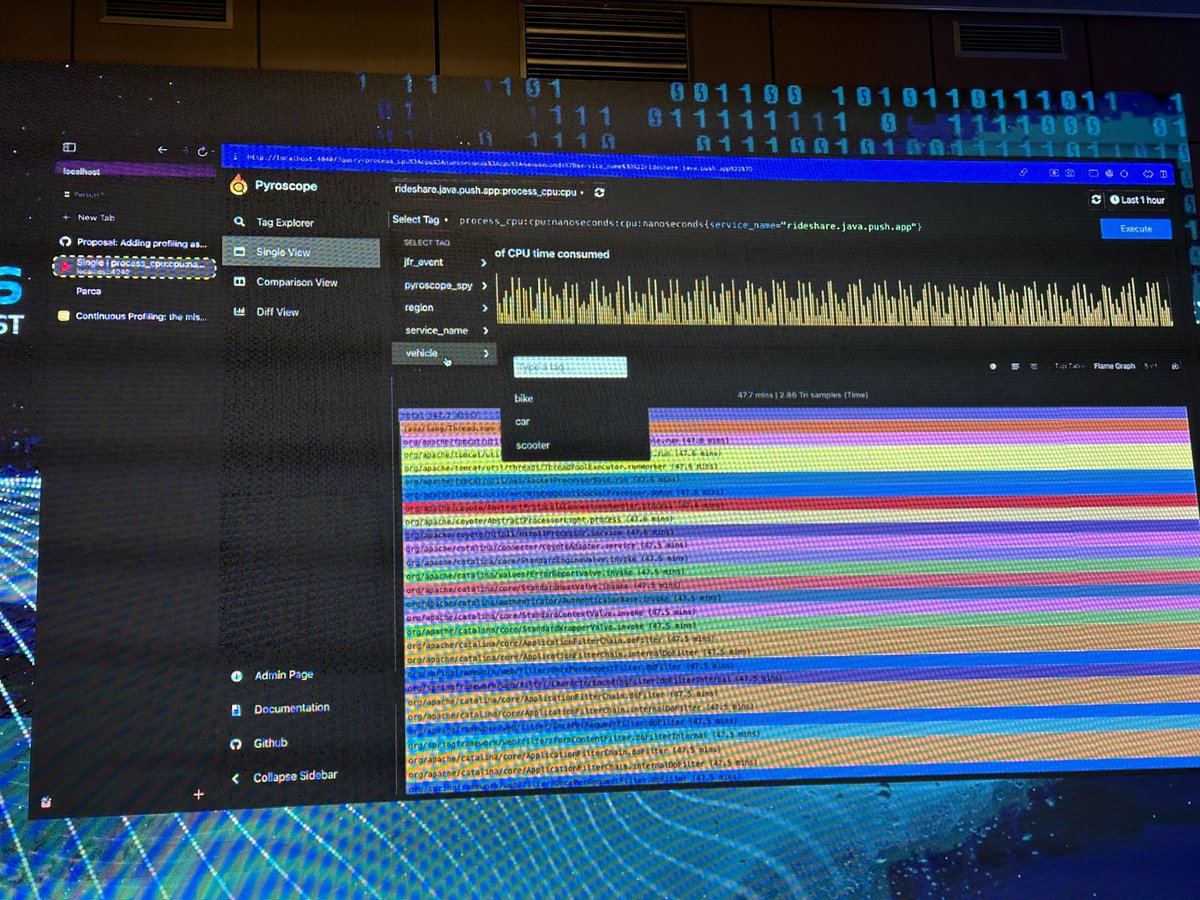Screen dimensions: 1200x900
Task: Click the Diff View chart icon
Action: (x=239, y=312)
